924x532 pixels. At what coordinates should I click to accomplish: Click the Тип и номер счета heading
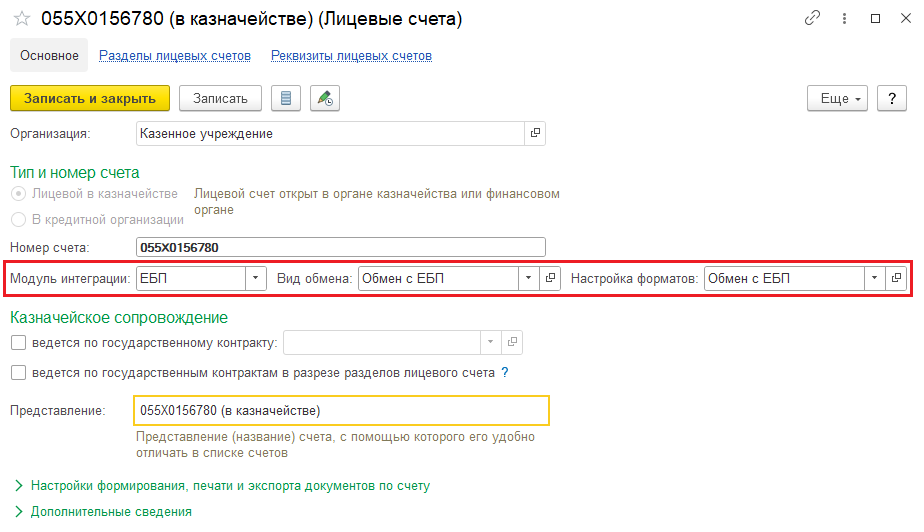click(x=74, y=173)
